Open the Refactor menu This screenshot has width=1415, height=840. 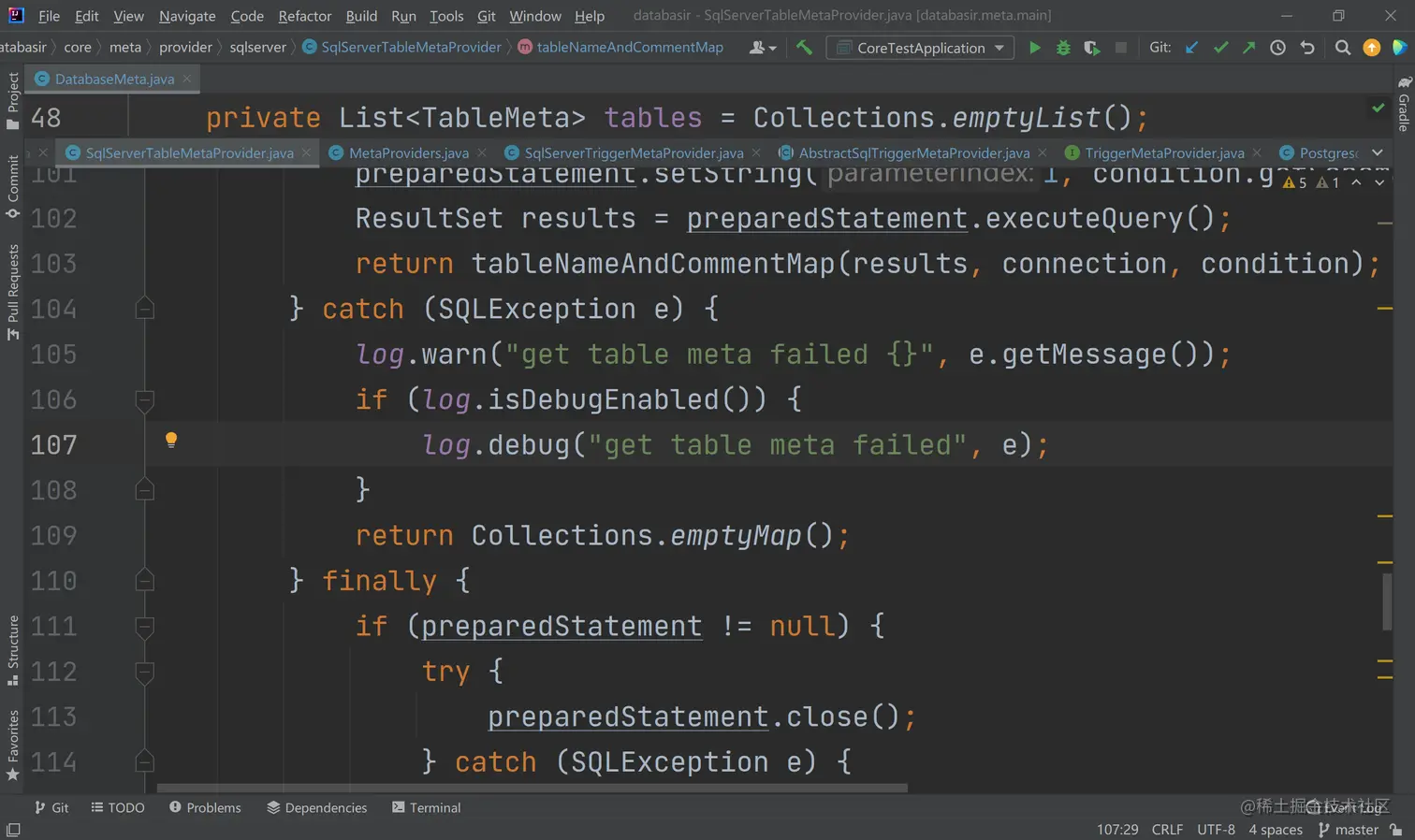[x=305, y=16]
